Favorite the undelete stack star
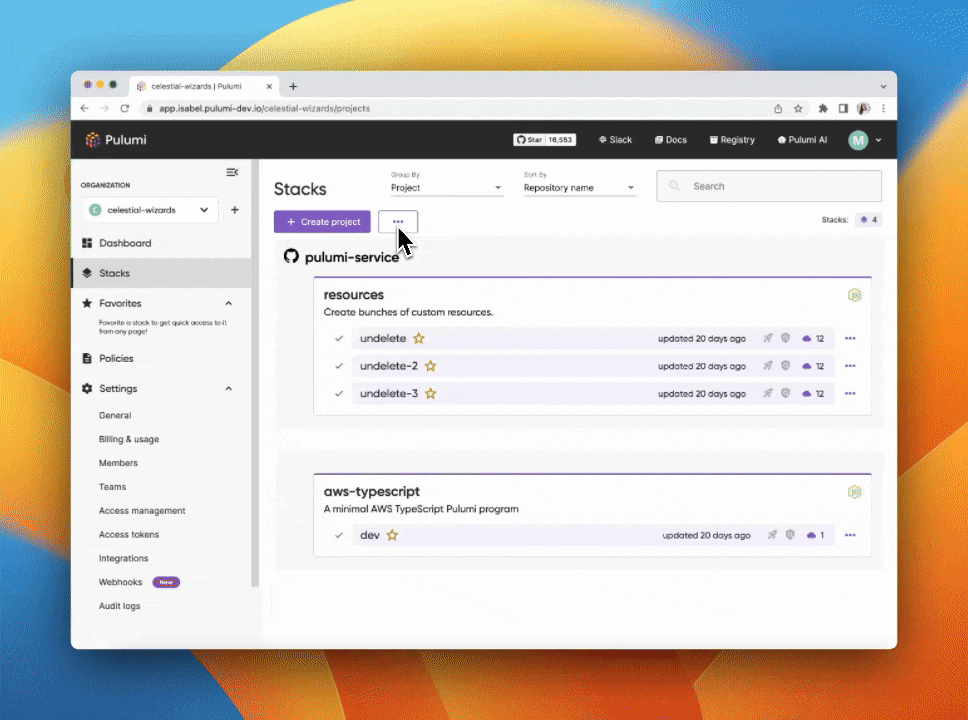This screenshot has width=968, height=720. (419, 338)
